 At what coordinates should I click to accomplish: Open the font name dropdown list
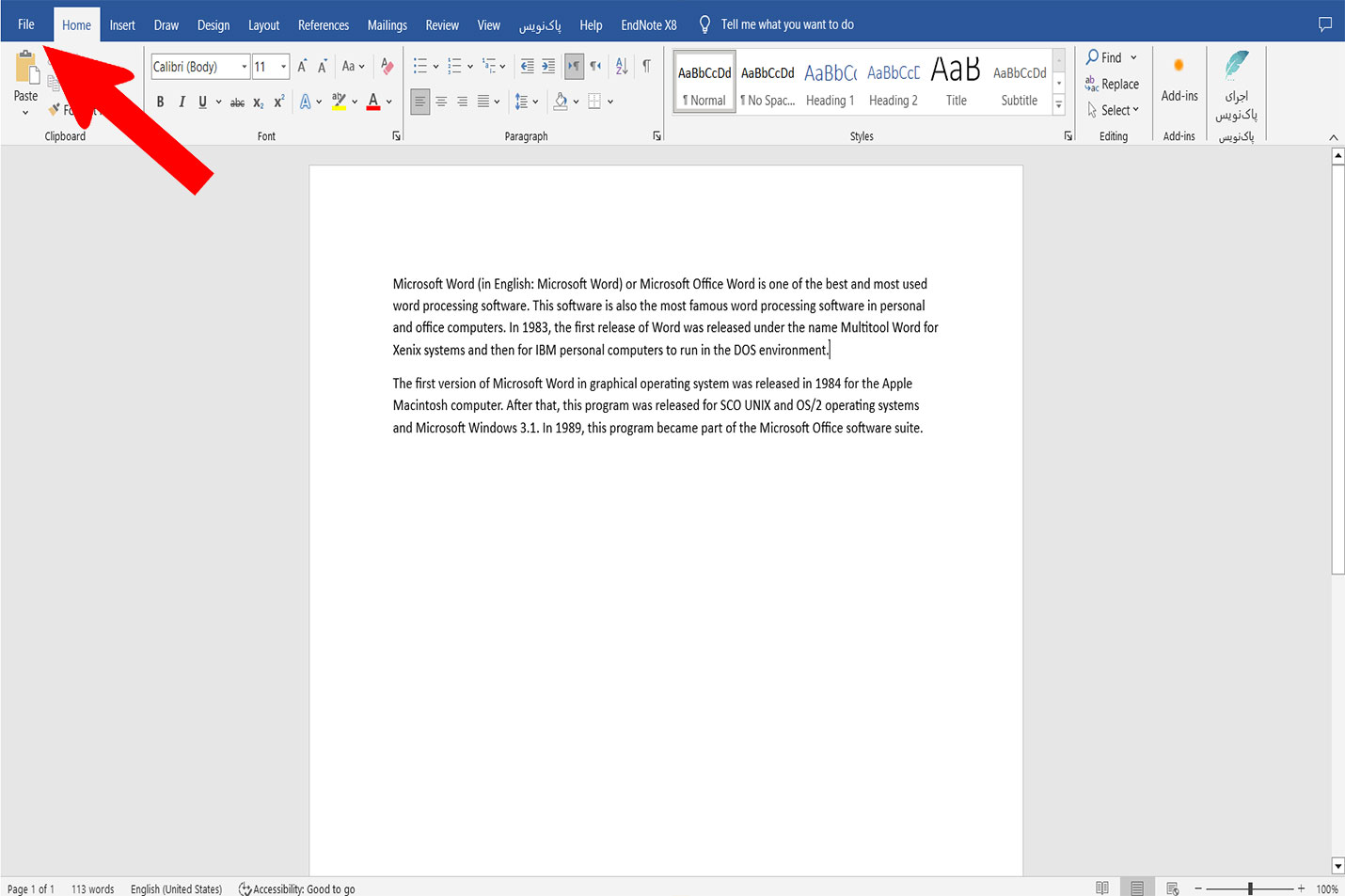(245, 67)
